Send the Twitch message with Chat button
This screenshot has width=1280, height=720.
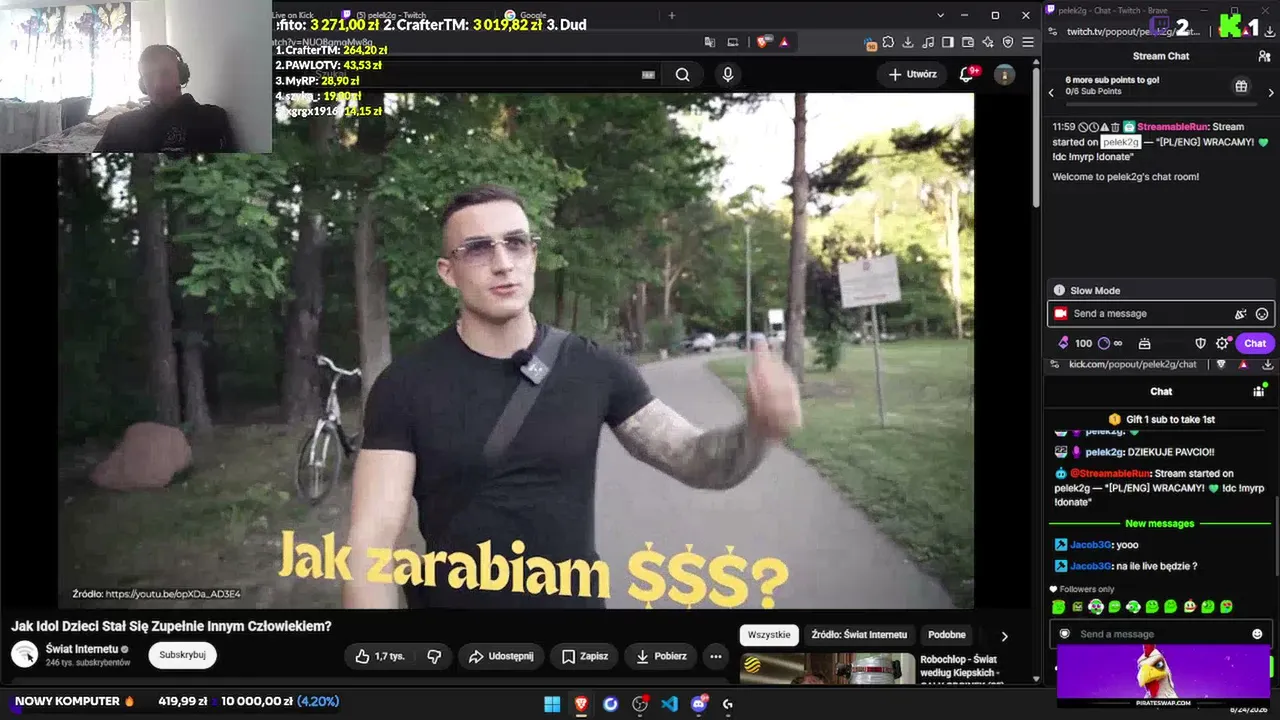pos(1255,343)
